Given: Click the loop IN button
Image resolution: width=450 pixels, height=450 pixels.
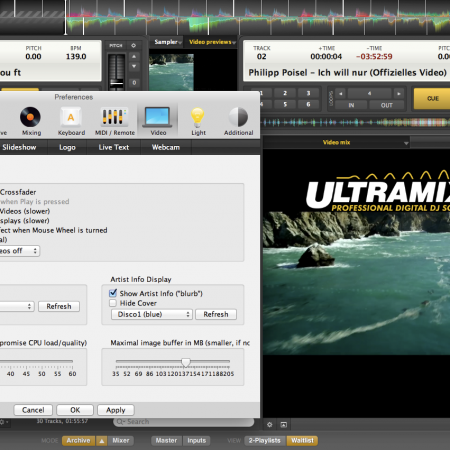Looking at the screenshot, I should click(351, 105).
